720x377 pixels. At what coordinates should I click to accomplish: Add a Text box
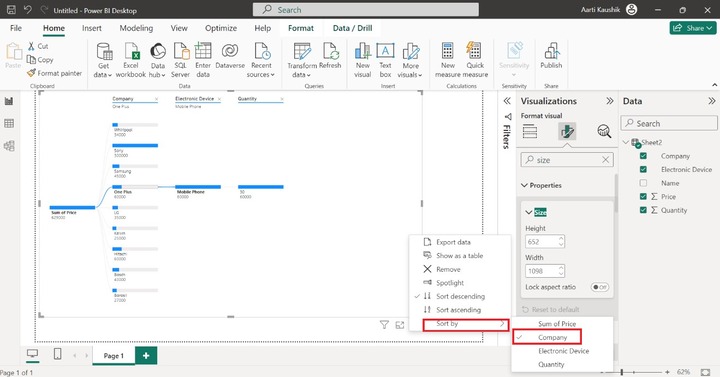point(385,60)
